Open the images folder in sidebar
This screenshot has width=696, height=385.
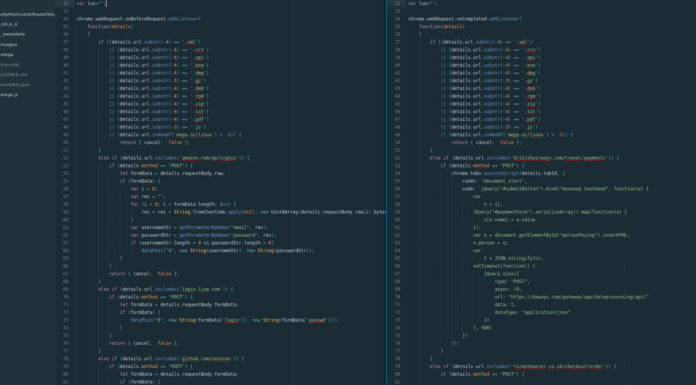tap(9, 44)
